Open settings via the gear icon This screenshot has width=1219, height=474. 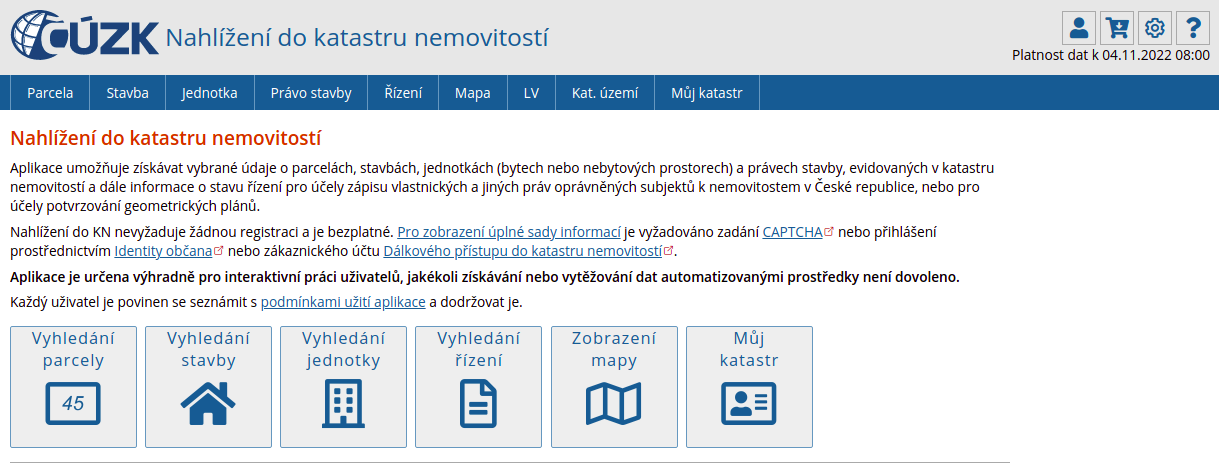pos(1155,28)
